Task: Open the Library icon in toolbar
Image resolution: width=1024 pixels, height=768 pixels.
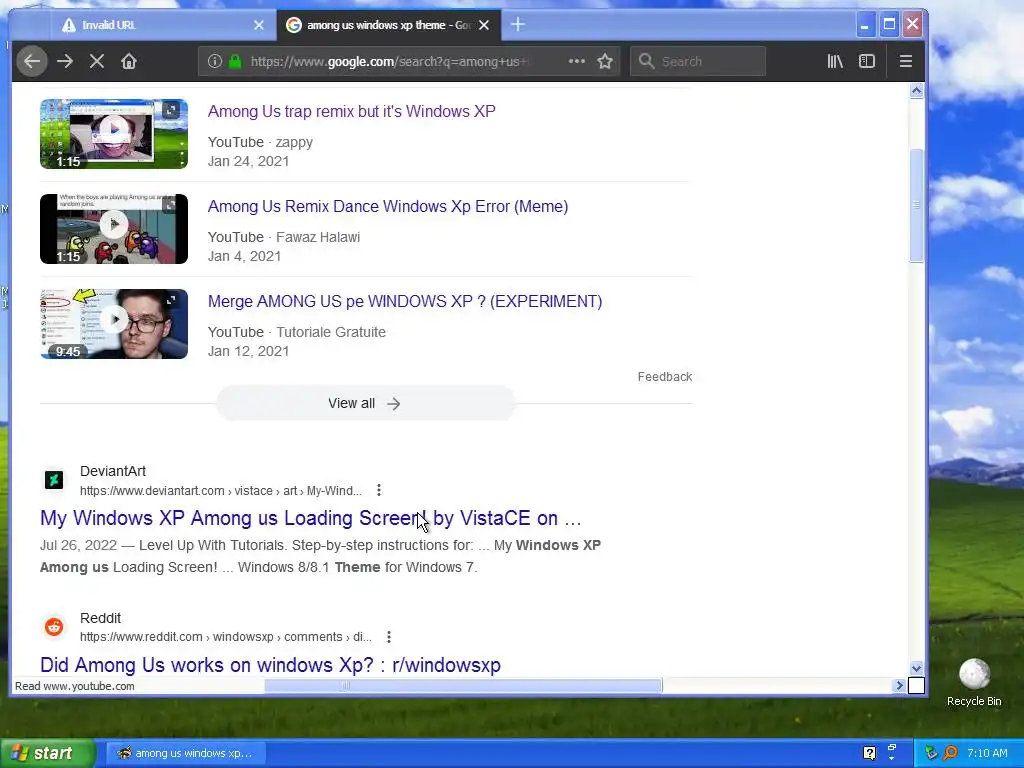Action: pos(835,61)
